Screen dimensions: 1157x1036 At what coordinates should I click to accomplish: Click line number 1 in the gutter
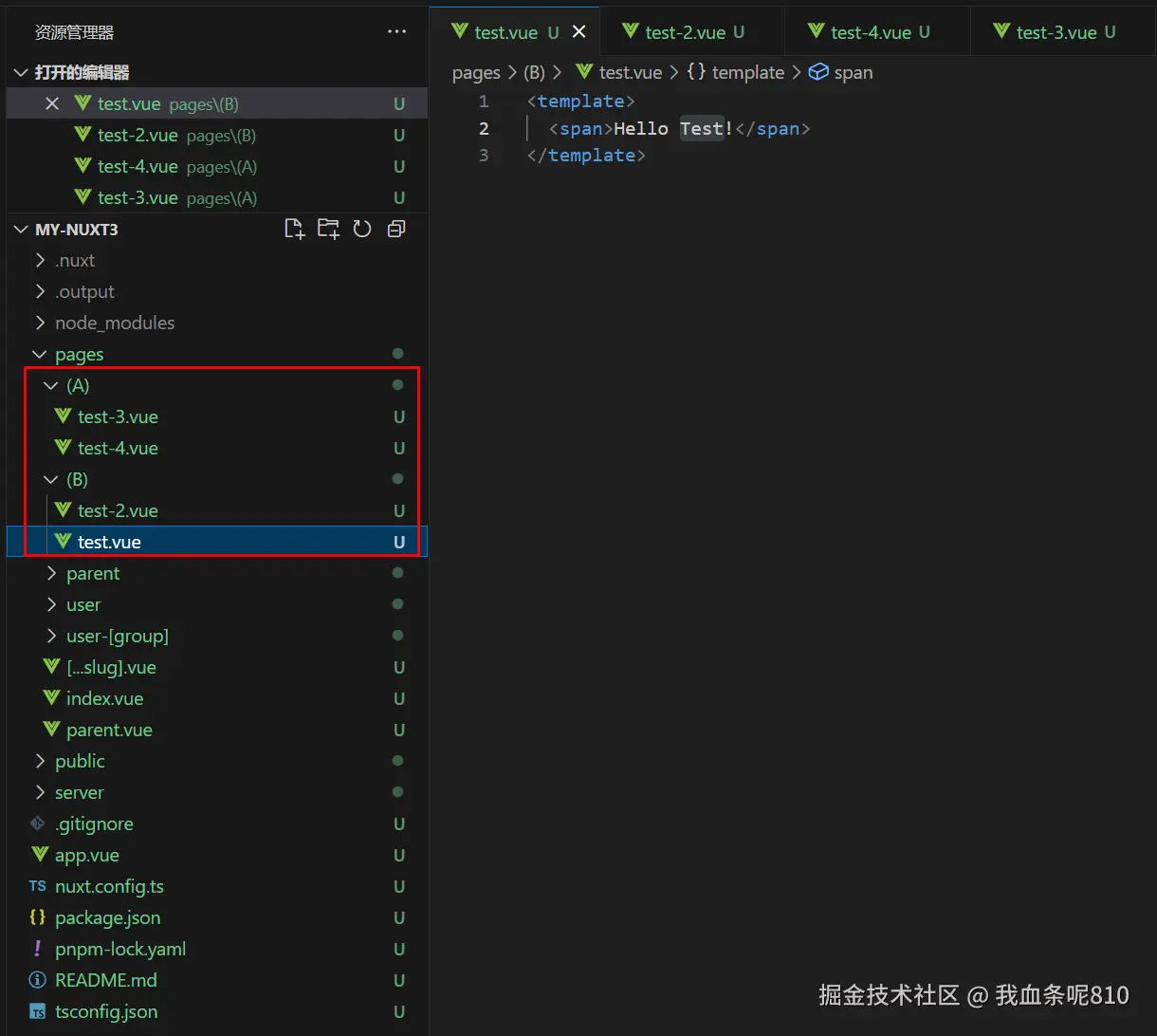tap(484, 101)
